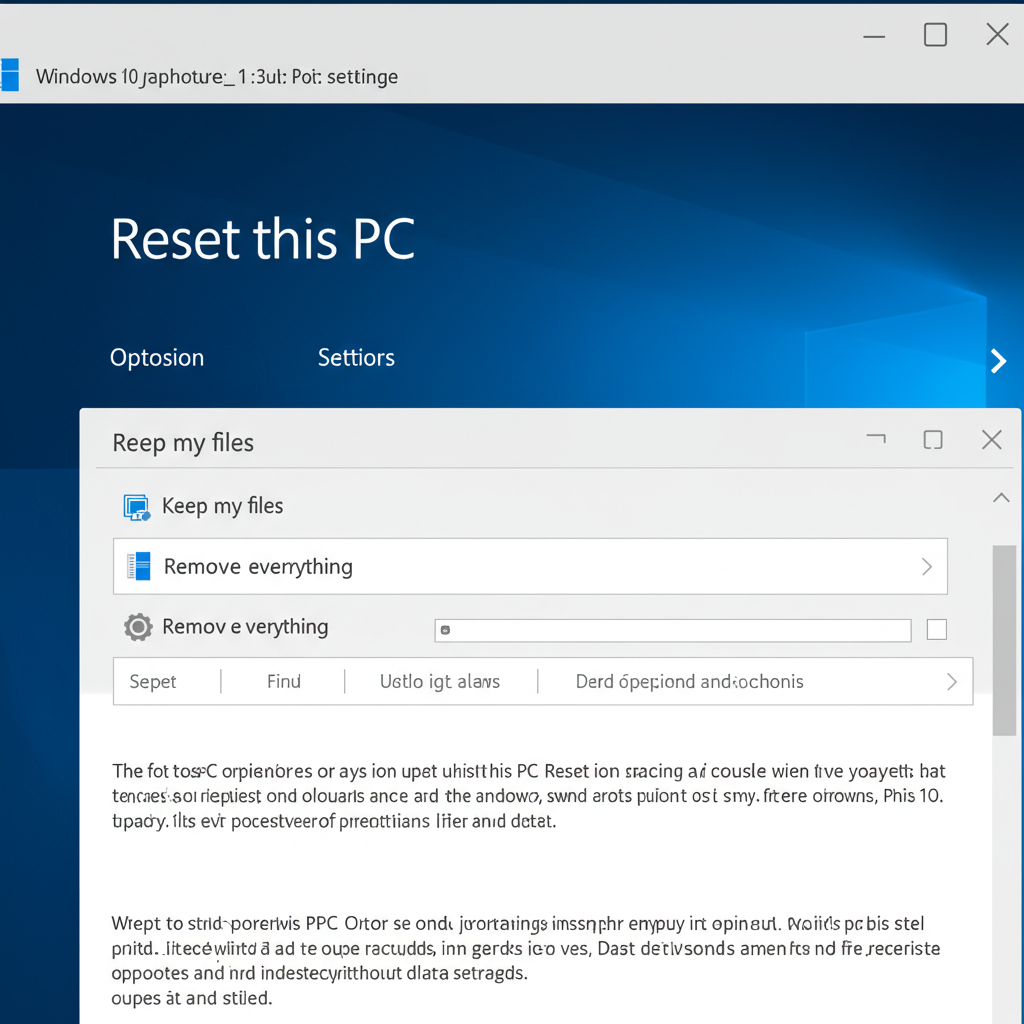Click the paragraph starting 'The fot tos'
This screenshot has height=1024, width=1024.
point(529,795)
